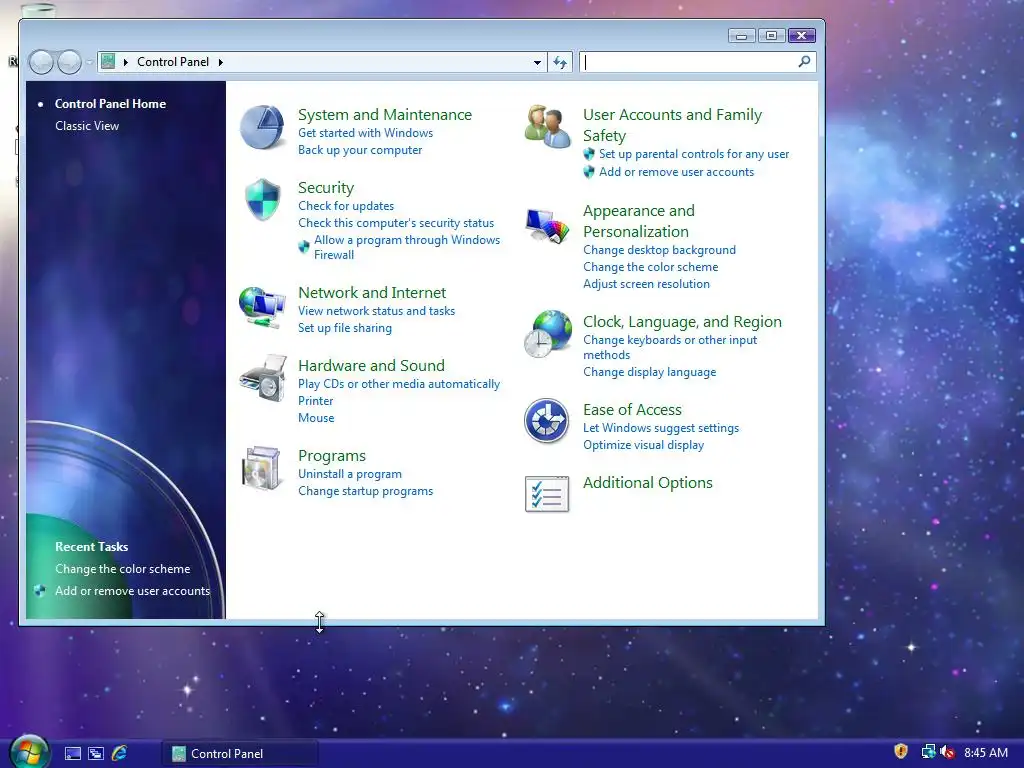Click Get started with Windows
The image size is (1024, 768).
[365, 133]
